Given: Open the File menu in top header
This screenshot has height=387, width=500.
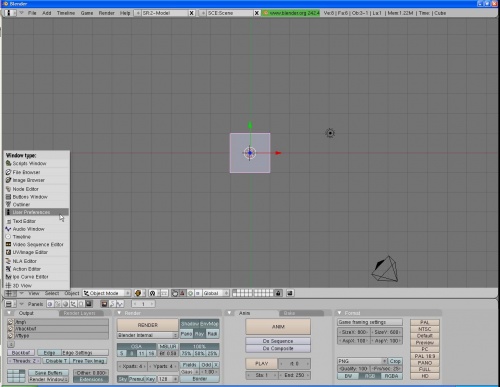Looking at the screenshot, I should tap(32, 13).
